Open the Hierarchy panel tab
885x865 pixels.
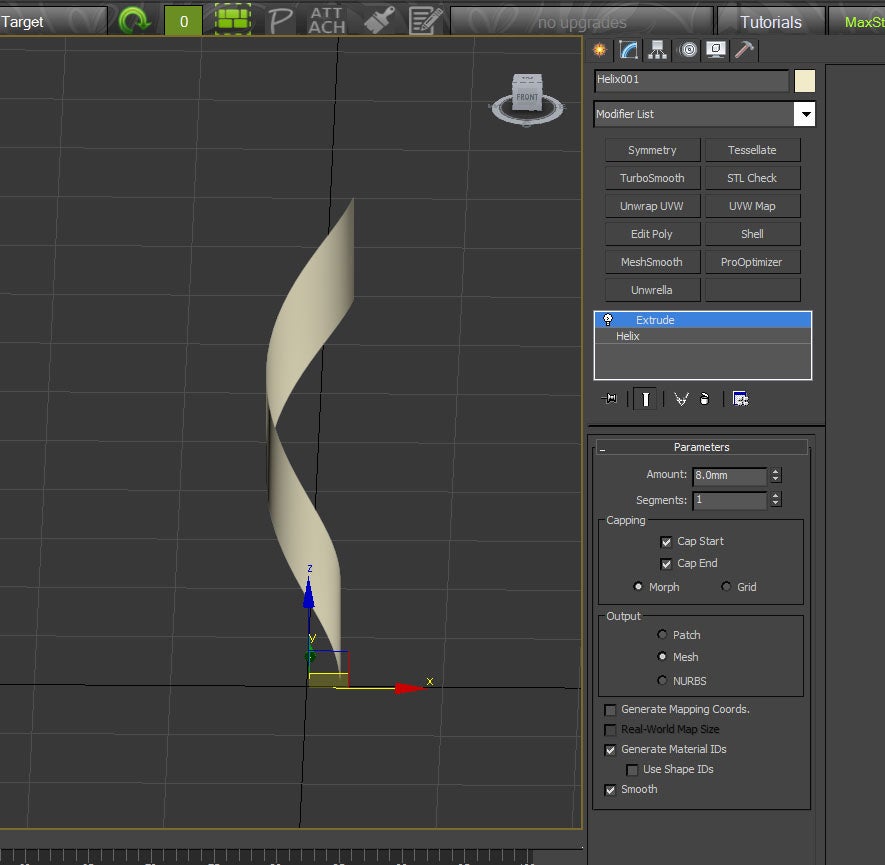tap(657, 49)
